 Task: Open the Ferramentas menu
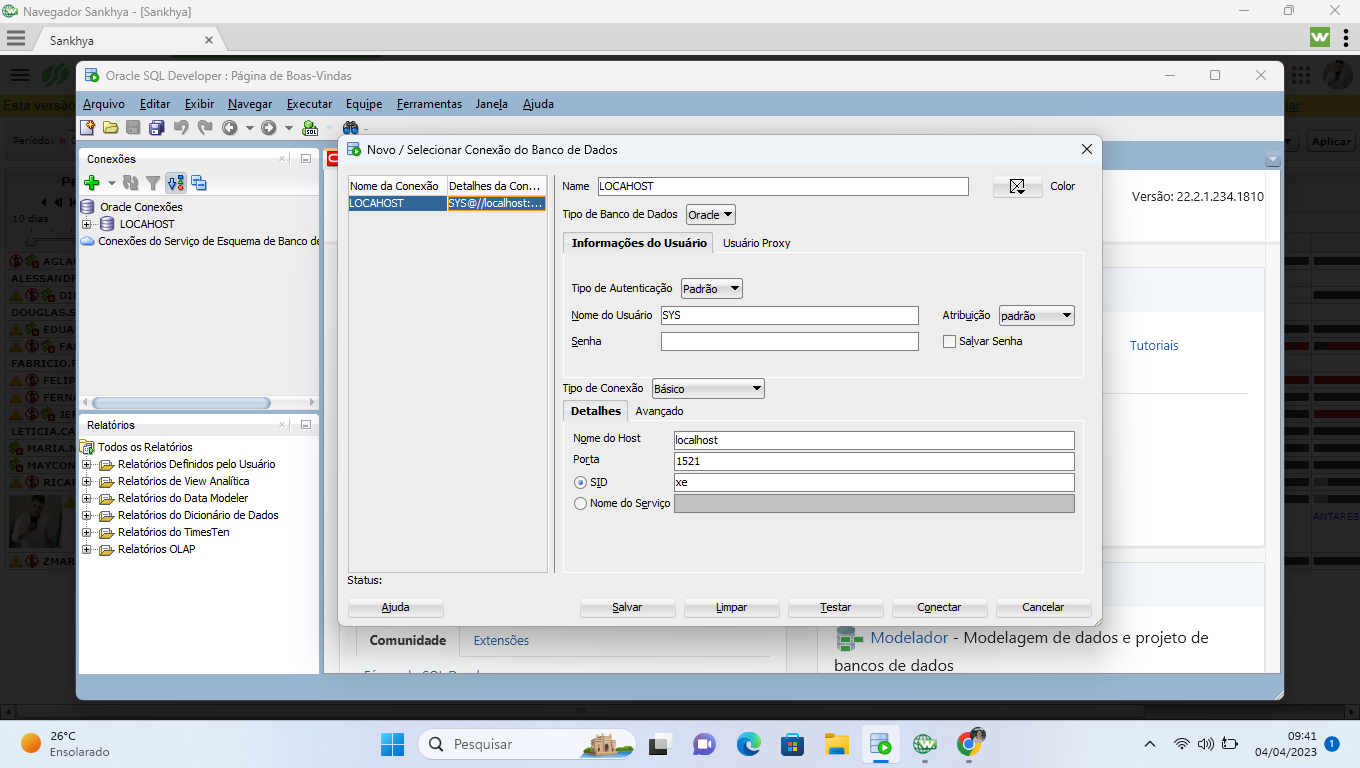(x=429, y=104)
